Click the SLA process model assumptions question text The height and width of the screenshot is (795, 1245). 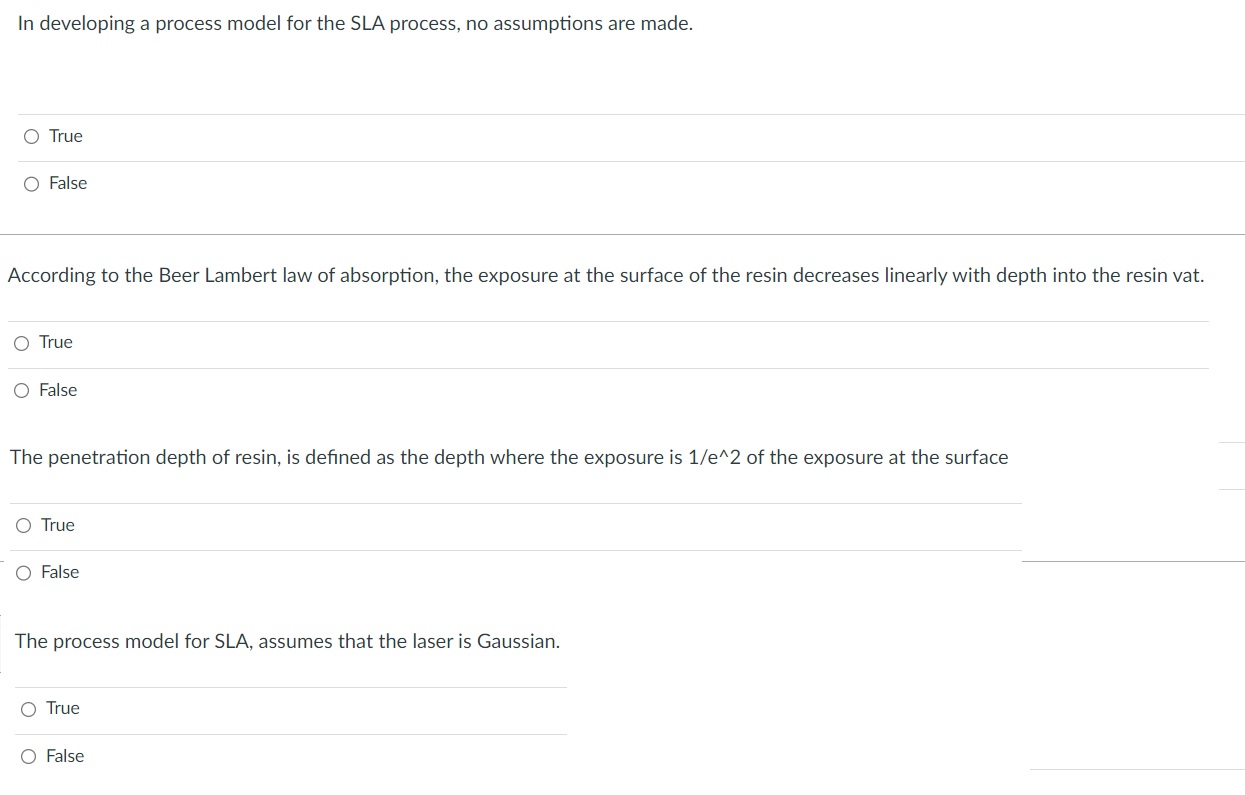(x=355, y=22)
